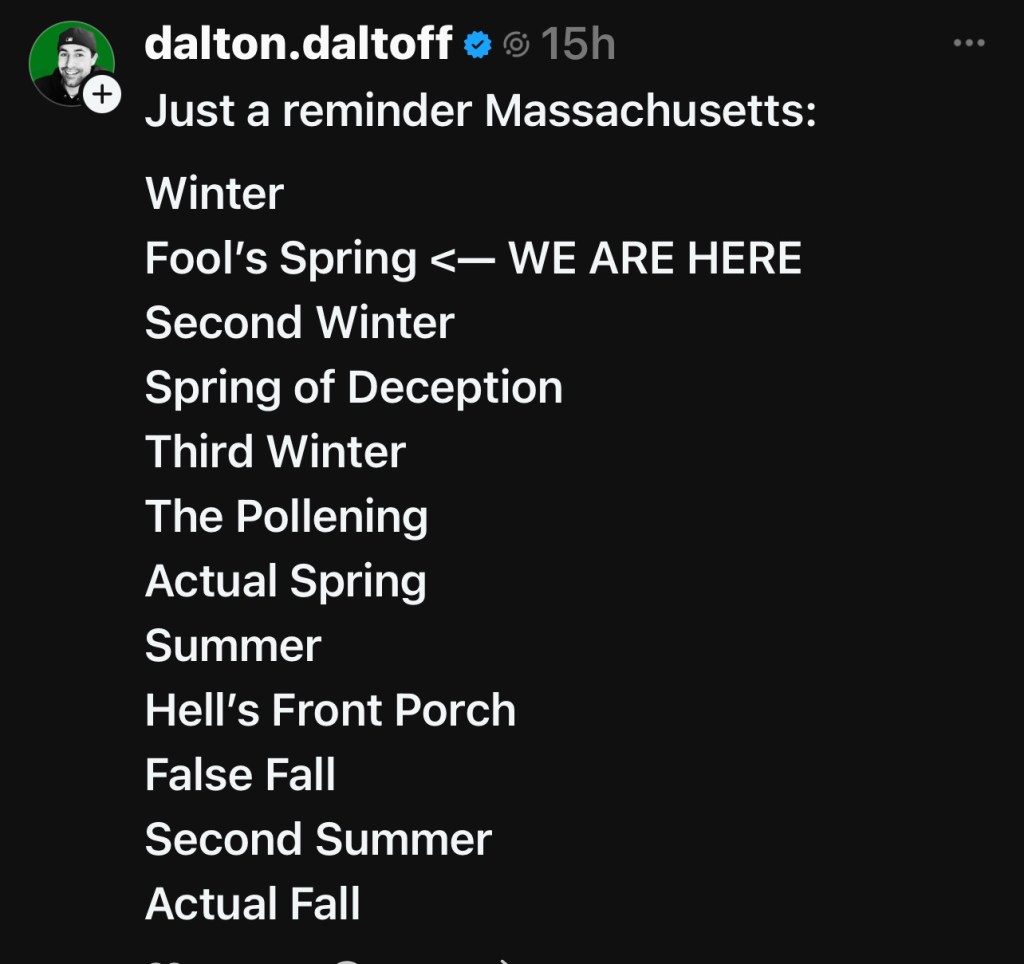This screenshot has width=1024, height=964.
Task: Click the "Second Summer" line
Action: point(318,840)
